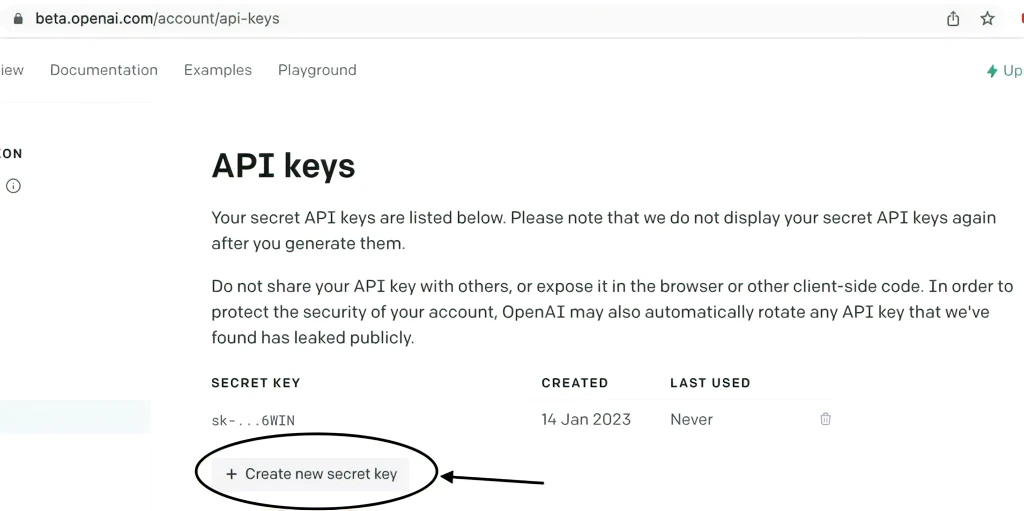The width and height of the screenshot is (1024, 511).
Task: Click the green lightning bolt Upgrade icon
Action: [992, 71]
